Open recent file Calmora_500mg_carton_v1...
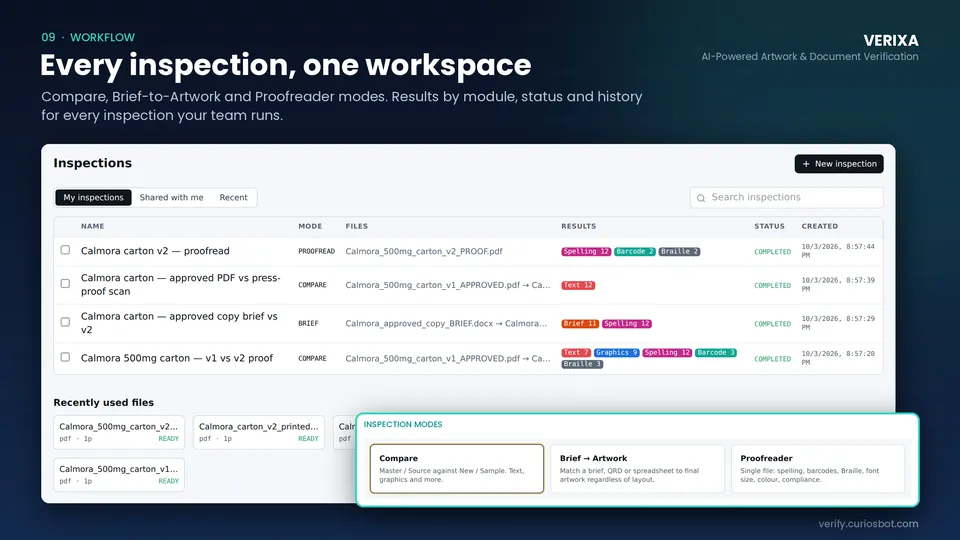960x540 pixels. point(119,474)
